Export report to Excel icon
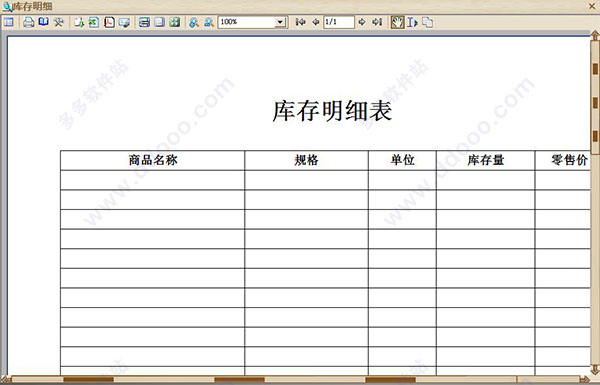 coord(94,22)
